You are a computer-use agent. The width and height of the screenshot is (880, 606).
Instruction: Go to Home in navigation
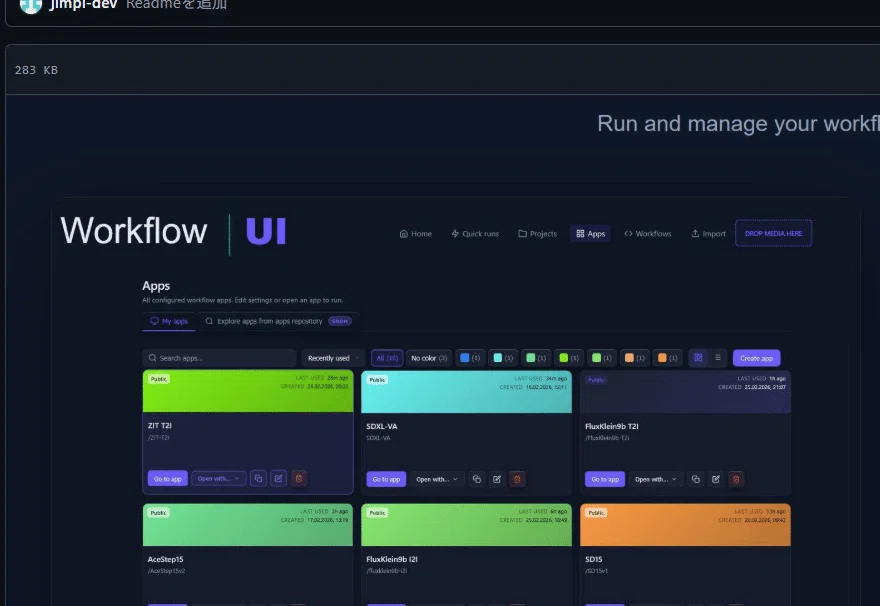point(416,233)
